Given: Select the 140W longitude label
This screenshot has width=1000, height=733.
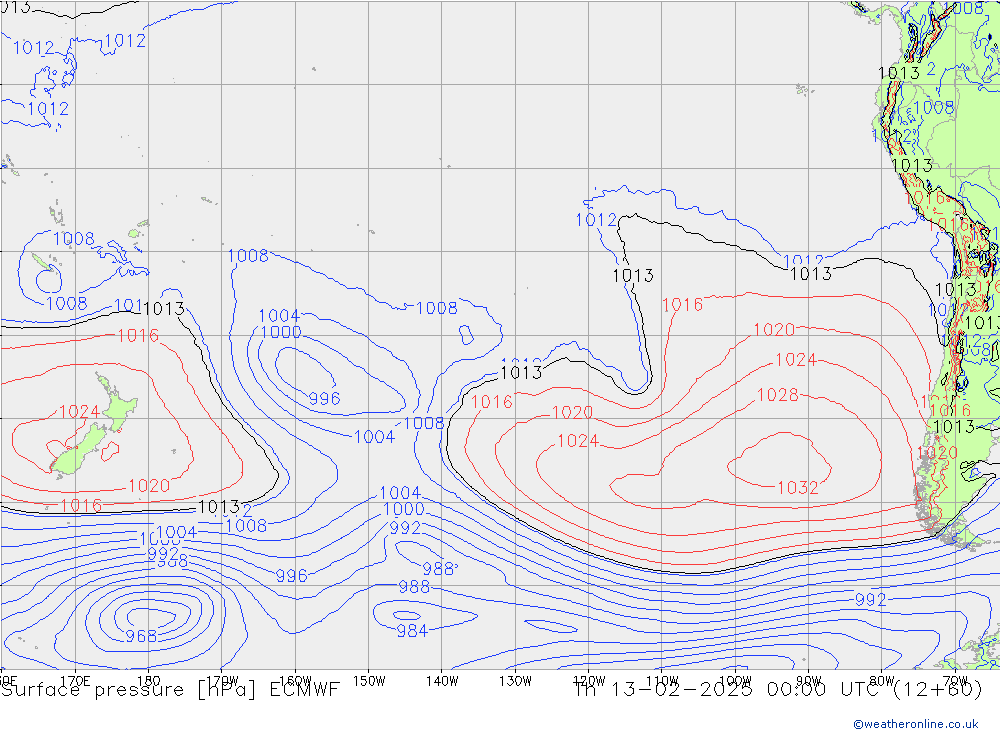Looking at the screenshot, I should click(442, 681).
